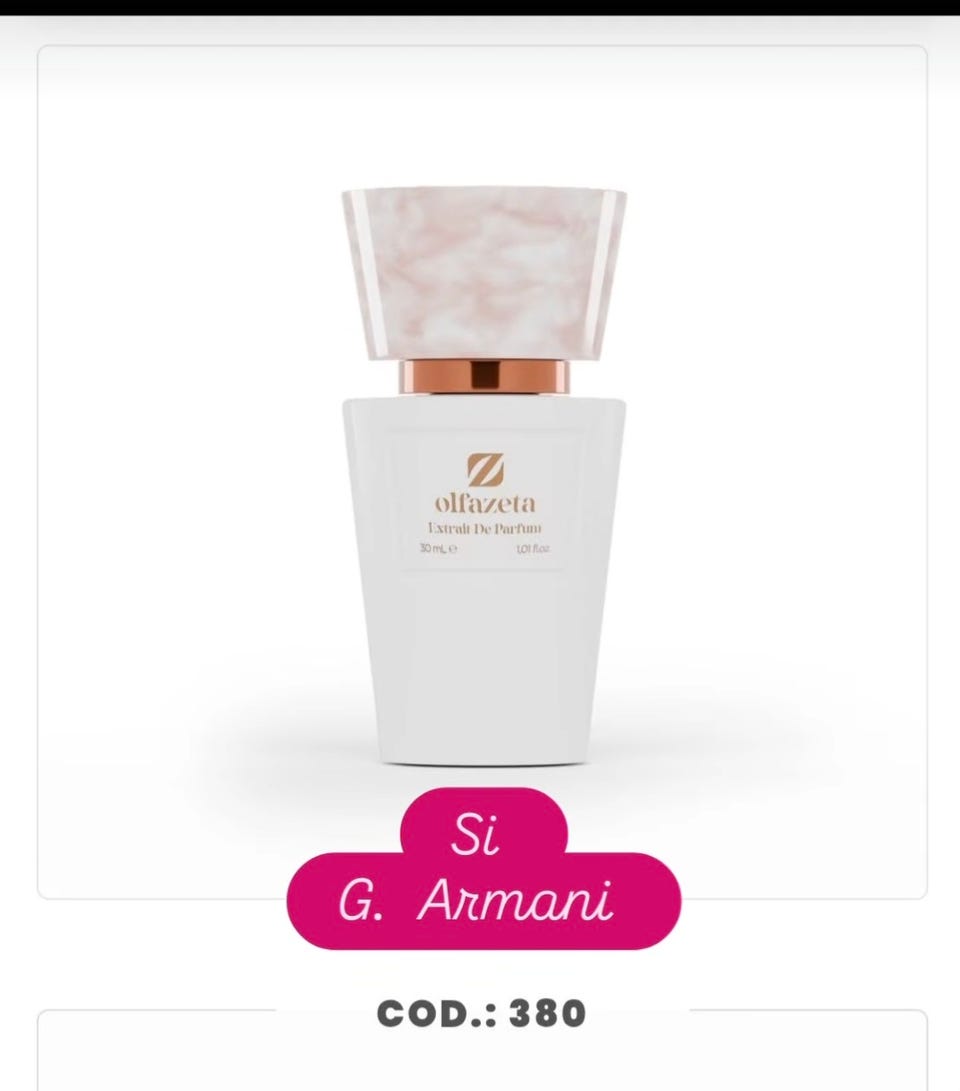
Task: Select the product code number 380
Action: (x=548, y=1013)
